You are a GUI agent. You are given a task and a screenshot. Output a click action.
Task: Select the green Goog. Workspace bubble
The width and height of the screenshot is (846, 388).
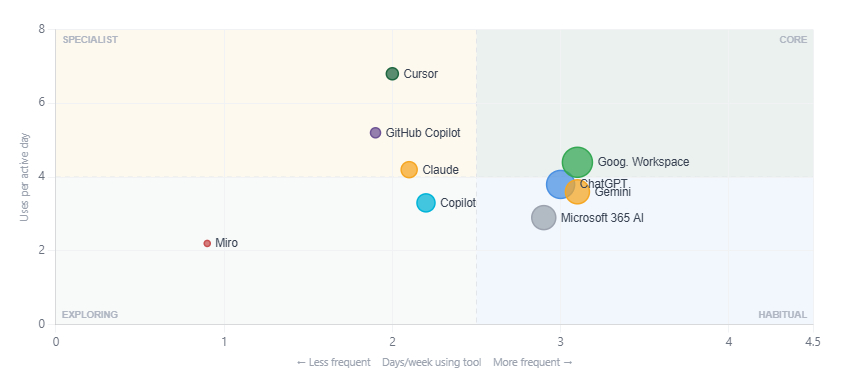click(577, 162)
